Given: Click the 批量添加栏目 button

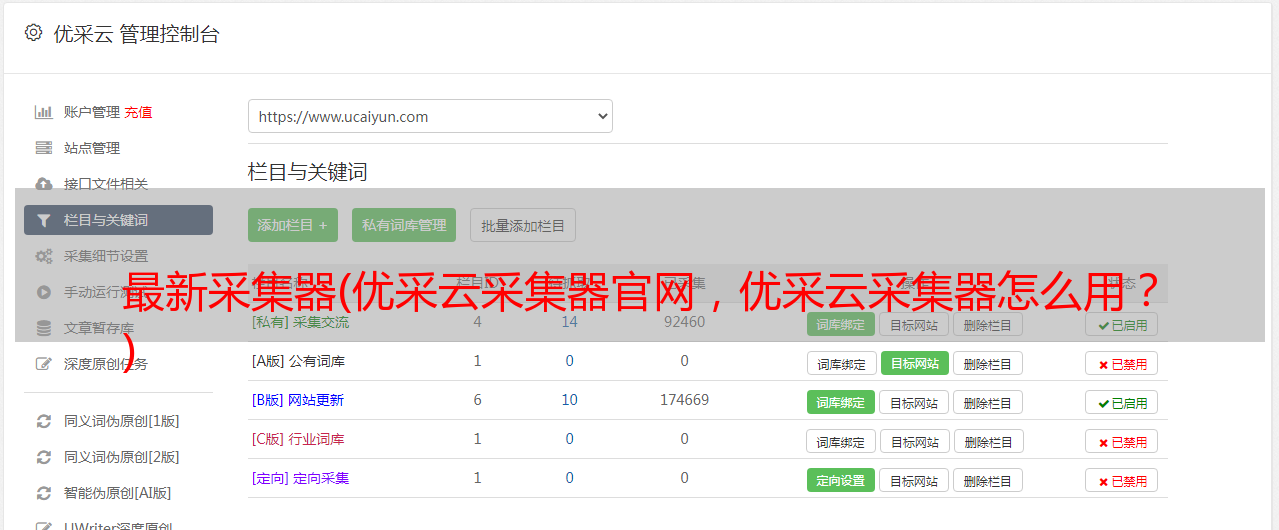Looking at the screenshot, I should (523, 225).
